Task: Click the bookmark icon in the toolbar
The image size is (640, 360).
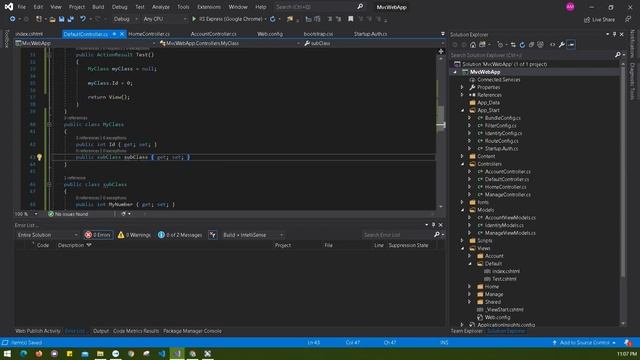Action: 351,19
